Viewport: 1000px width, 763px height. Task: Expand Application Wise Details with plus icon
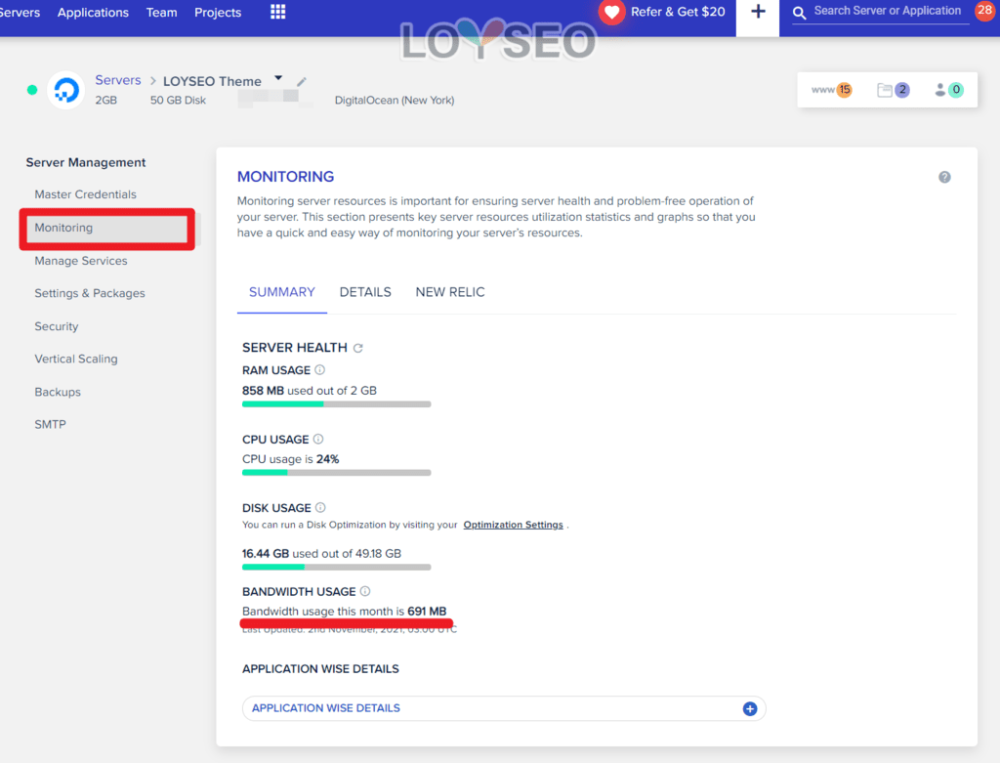750,709
